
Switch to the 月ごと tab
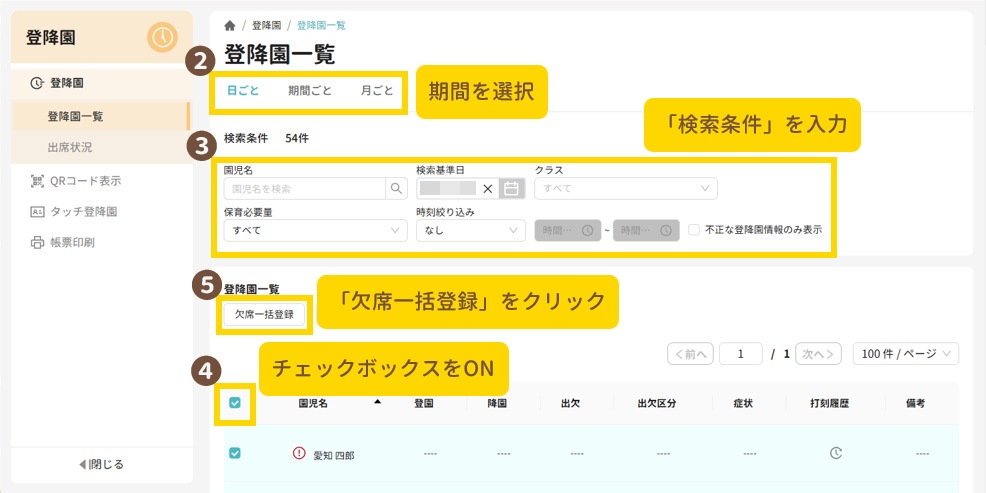pos(377,90)
